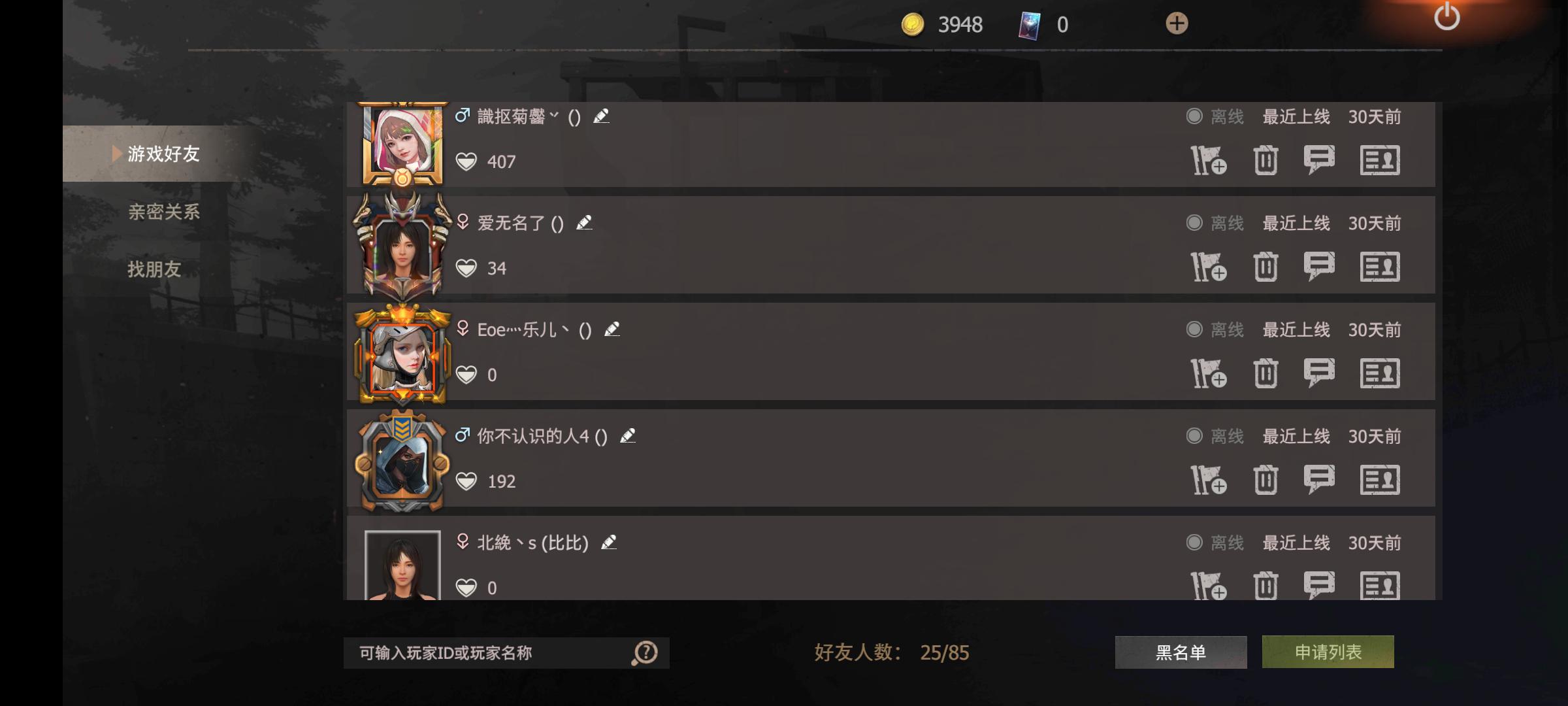Open chat with 北繞丶s
The width and height of the screenshot is (1568, 706).
1319,585
